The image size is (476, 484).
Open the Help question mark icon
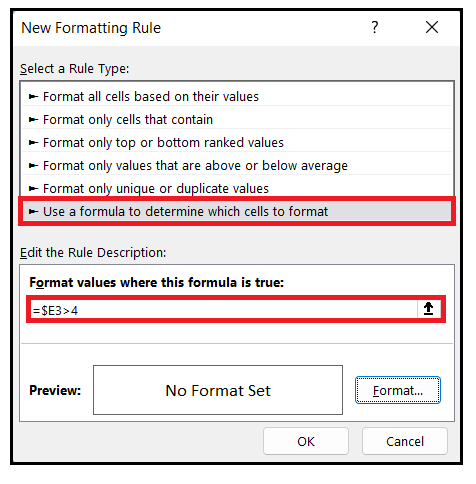375,27
